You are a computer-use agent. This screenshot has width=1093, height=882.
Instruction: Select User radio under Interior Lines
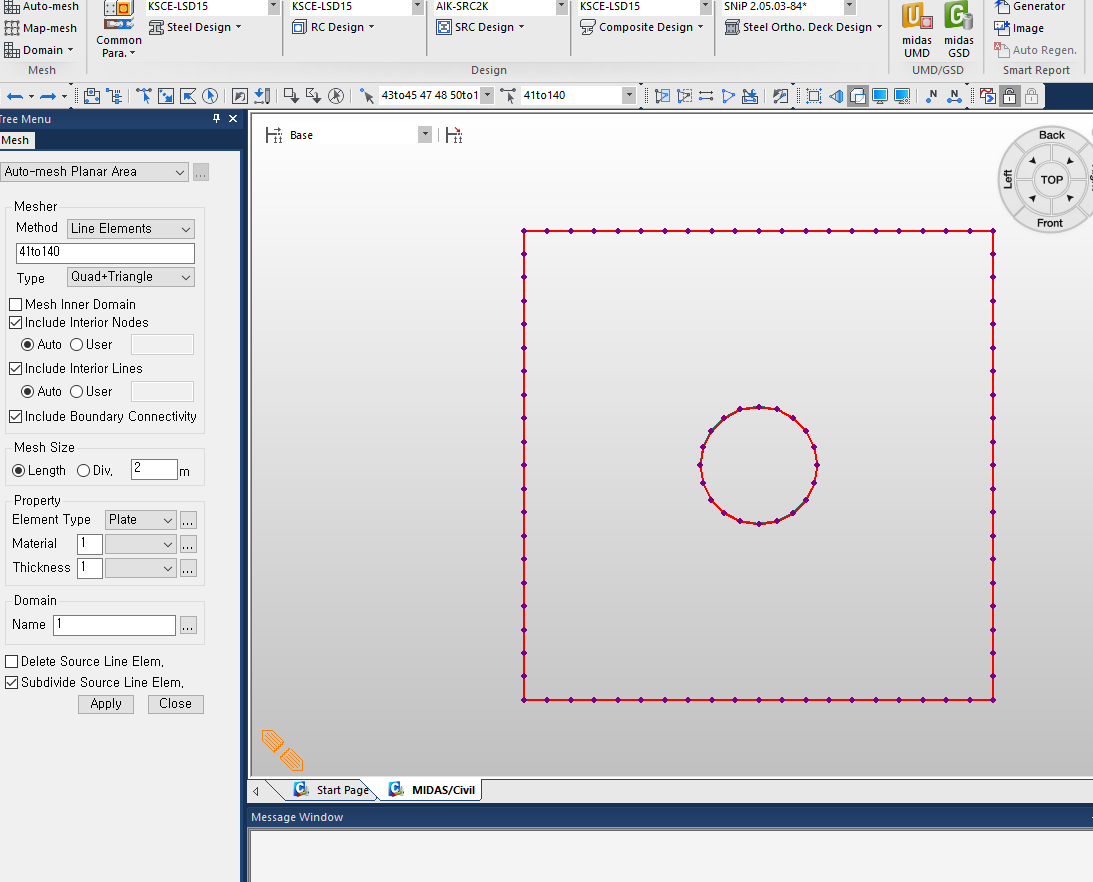(x=77, y=392)
